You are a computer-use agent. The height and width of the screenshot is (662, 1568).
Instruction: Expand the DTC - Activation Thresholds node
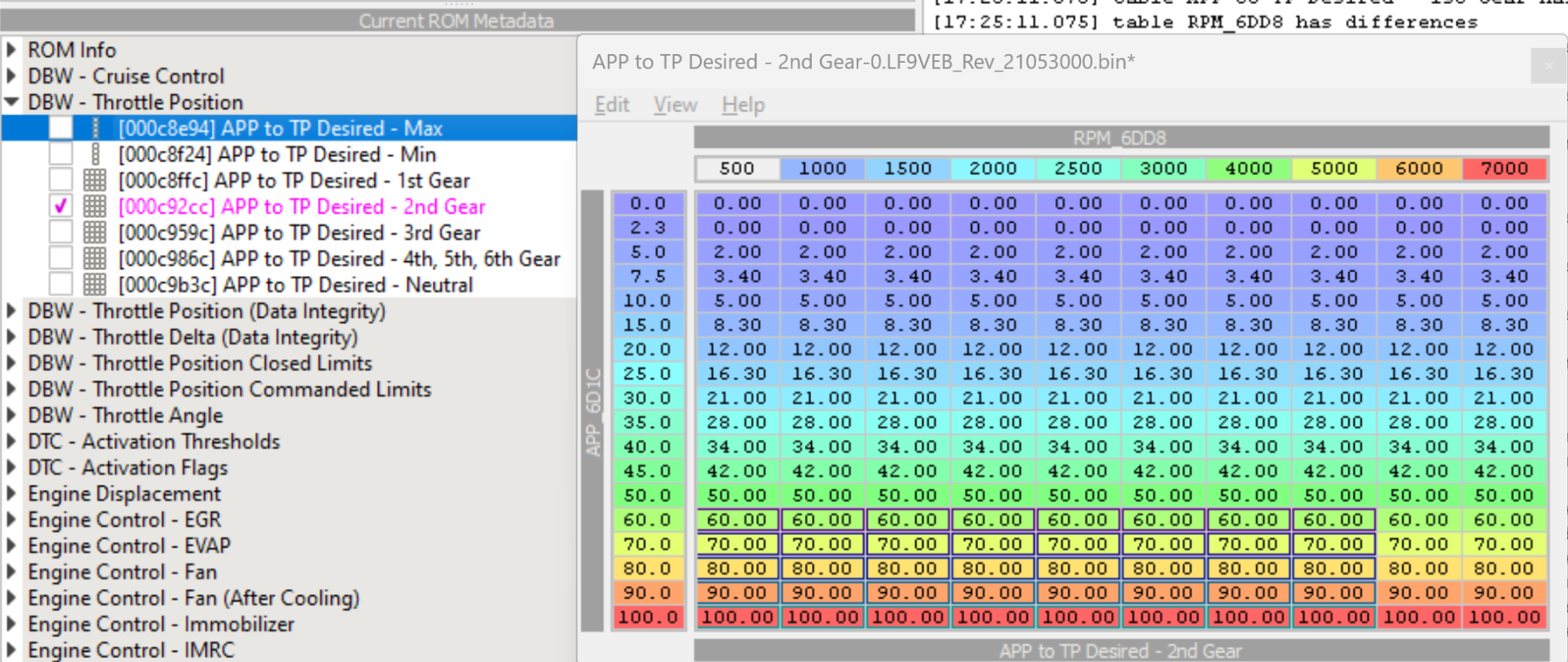pos(12,441)
